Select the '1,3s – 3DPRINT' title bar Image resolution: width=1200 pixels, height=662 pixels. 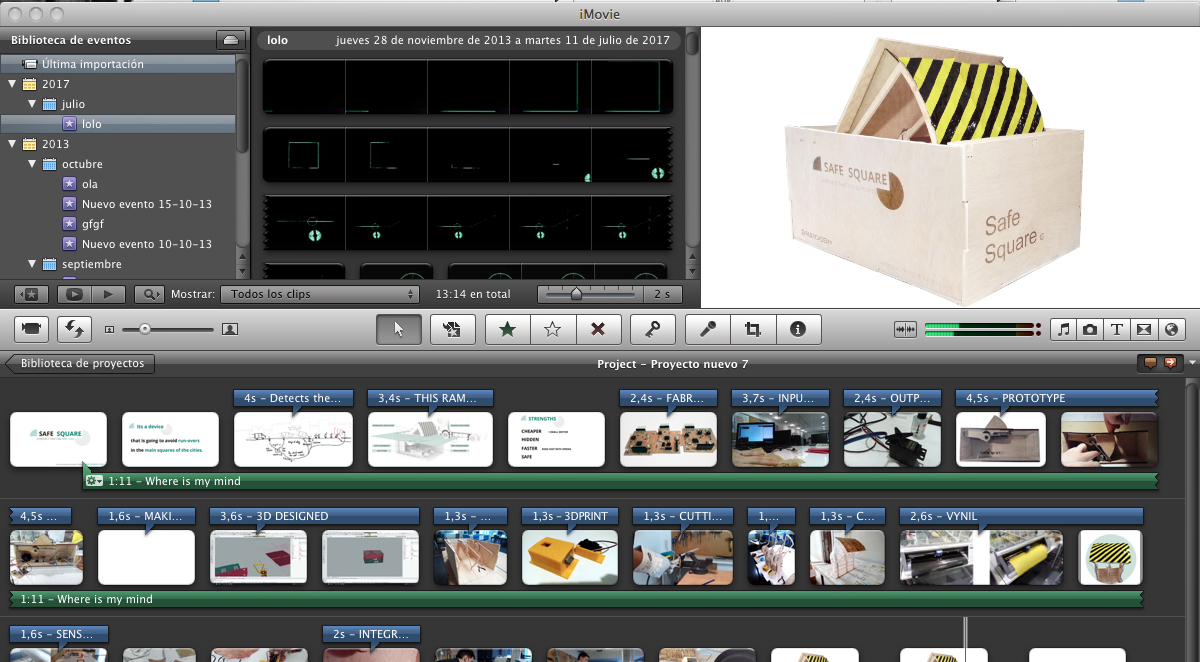[571, 516]
